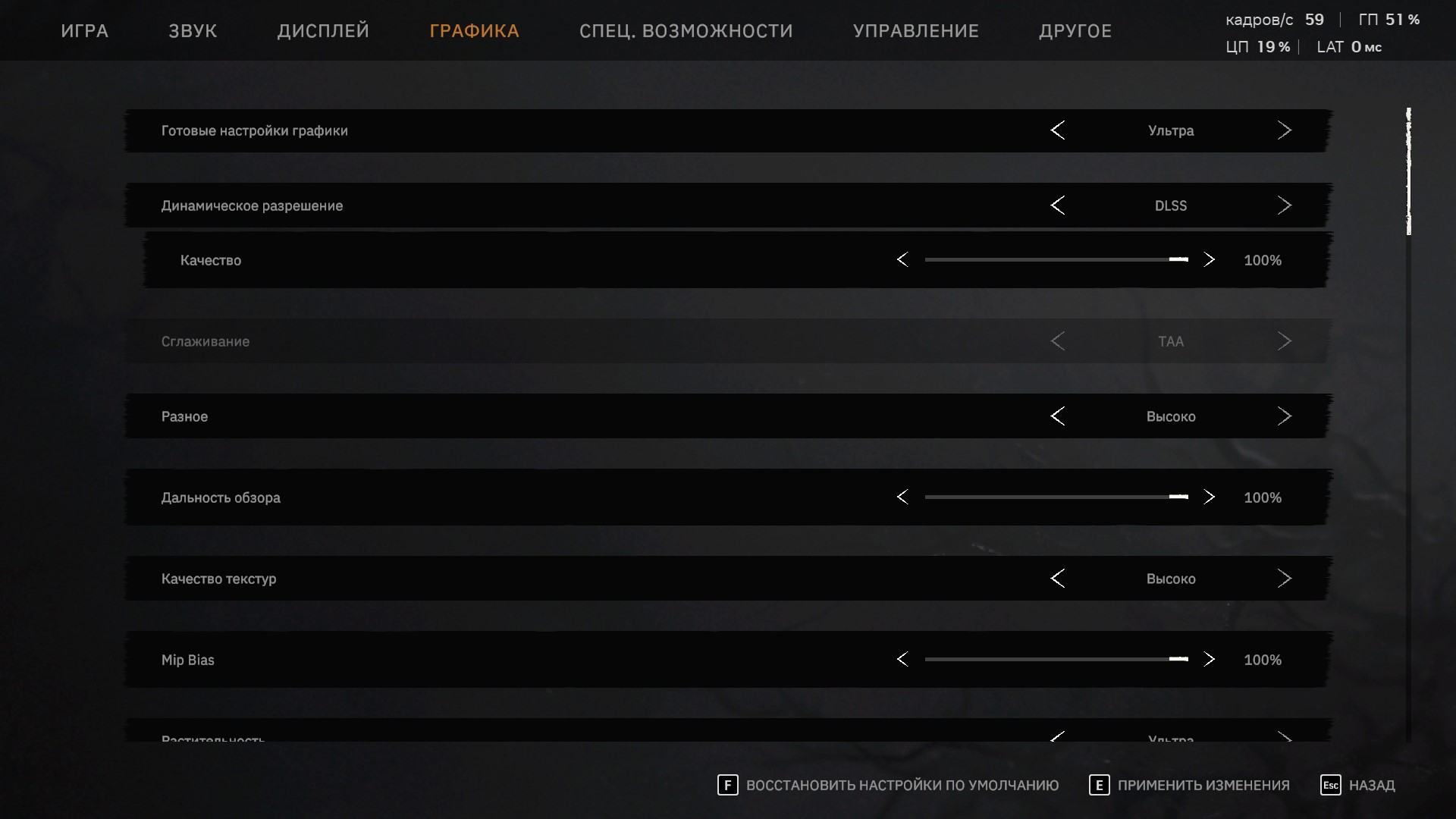Click the ЦП 19 % indicator
The width and height of the screenshot is (1456, 819).
click(1257, 47)
